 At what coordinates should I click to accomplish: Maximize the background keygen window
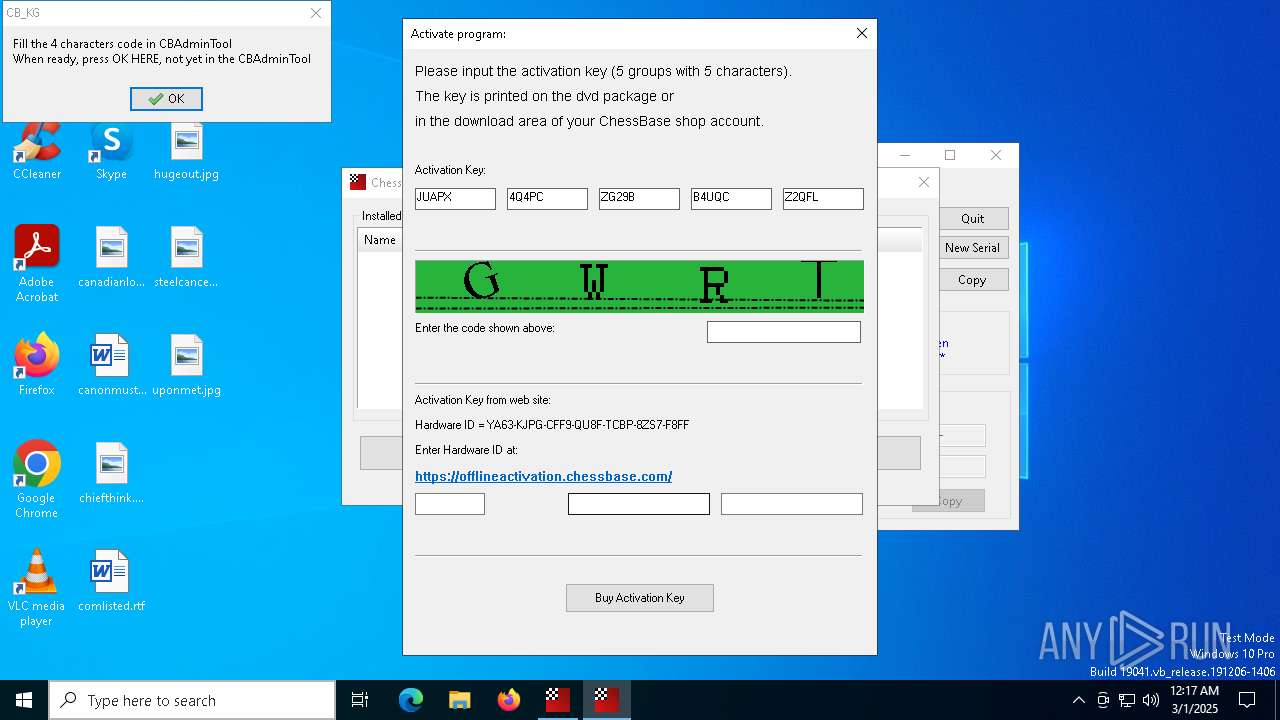point(950,155)
